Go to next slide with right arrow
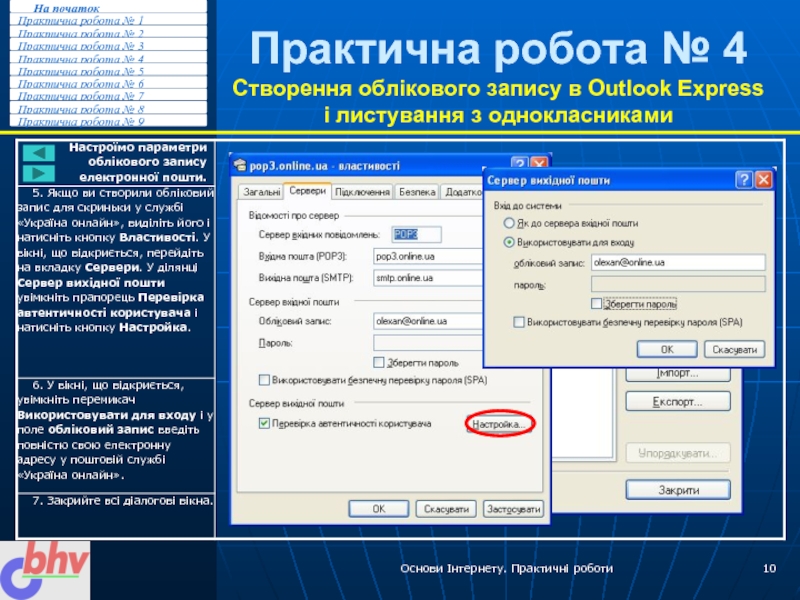The width and height of the screenshot is (800, 600). pos(38,173)
